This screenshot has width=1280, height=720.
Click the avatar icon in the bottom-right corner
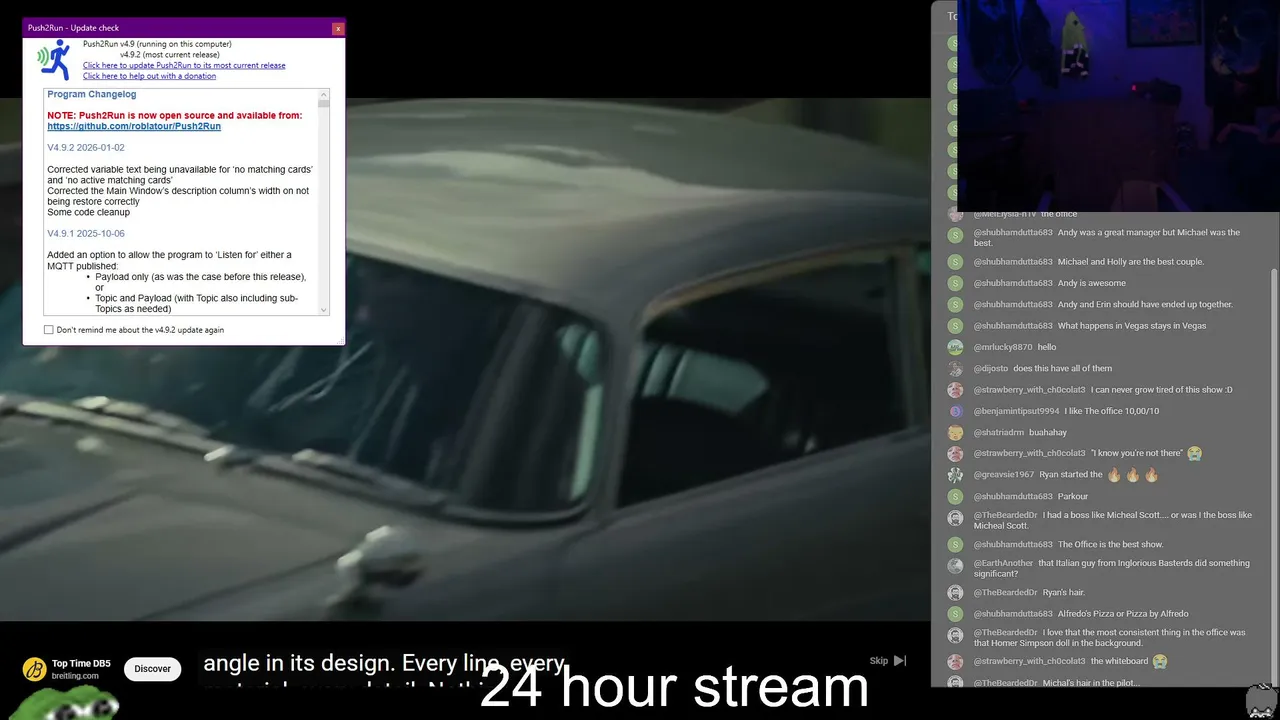coord(1261,701)
